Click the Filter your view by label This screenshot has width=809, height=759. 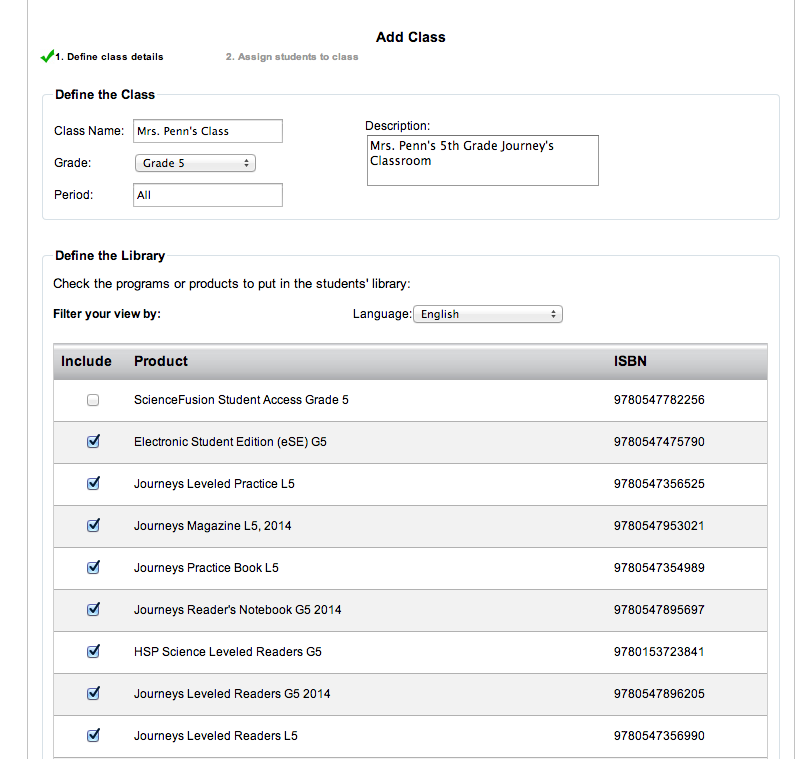[107, 314]
